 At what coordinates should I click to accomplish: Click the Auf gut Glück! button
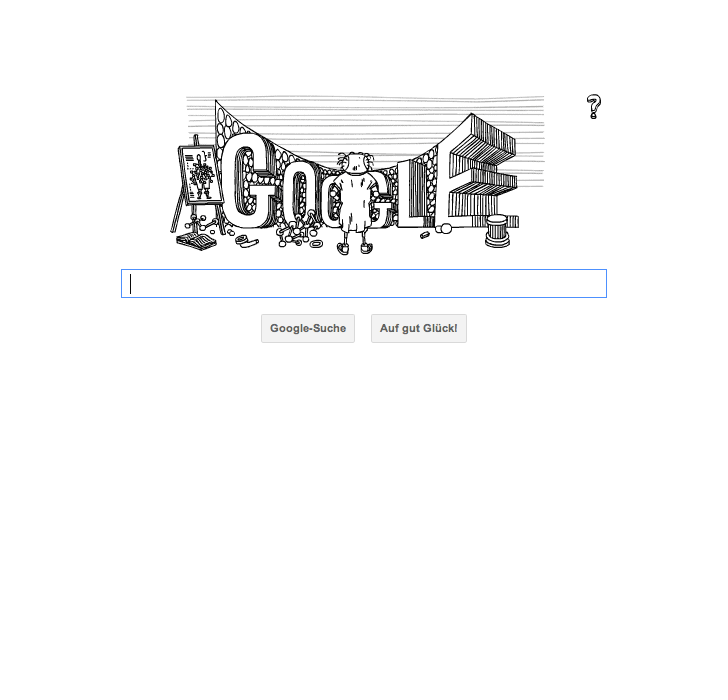[x=419, y=329]
